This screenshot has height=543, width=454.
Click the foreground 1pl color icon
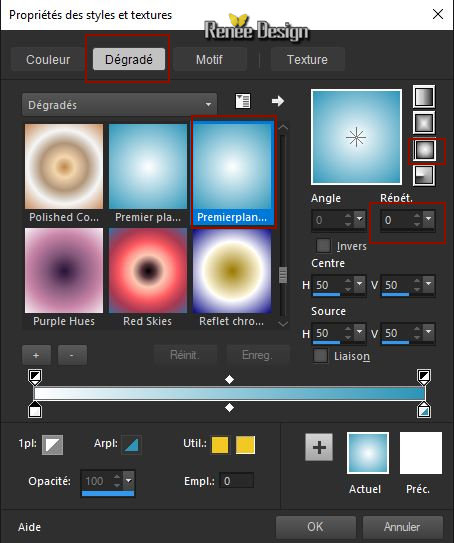pyautogui.click(x=53, y=445)
